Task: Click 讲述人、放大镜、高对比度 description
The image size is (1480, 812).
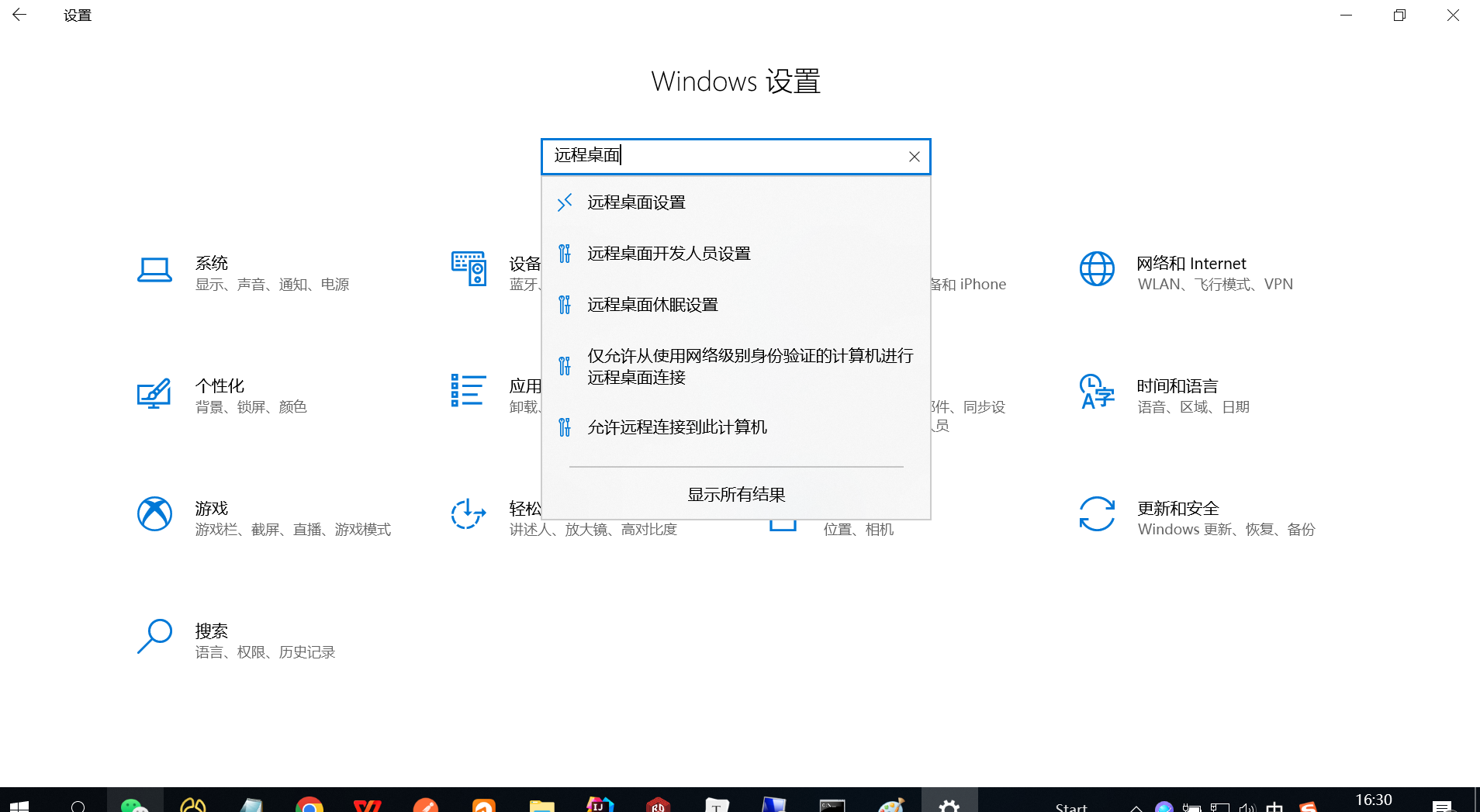Action: tap(593, 530)
